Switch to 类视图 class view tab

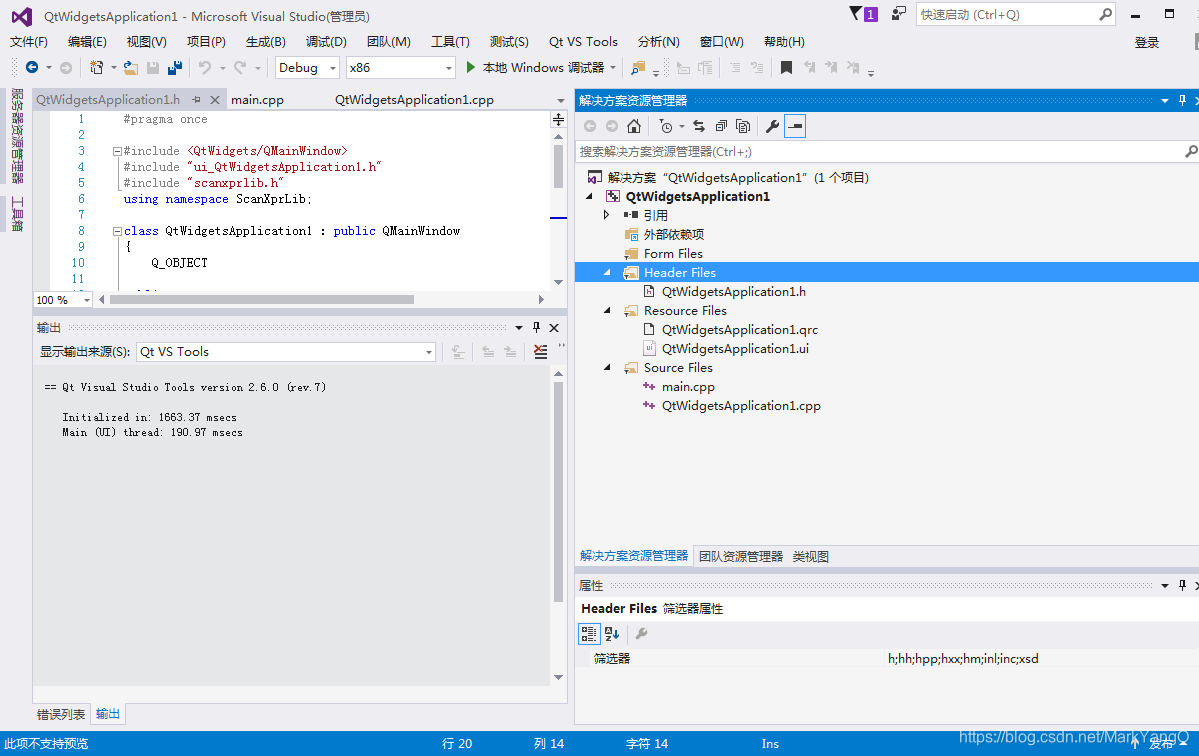tap(811, 556)
